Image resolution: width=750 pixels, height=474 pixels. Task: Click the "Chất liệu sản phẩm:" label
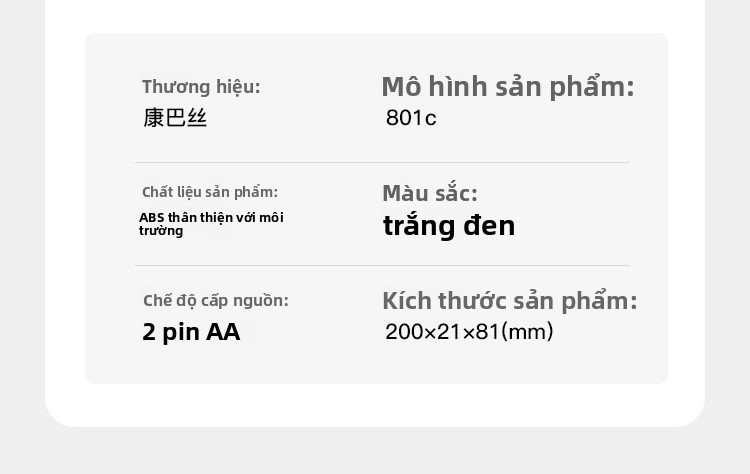(210, 192)
